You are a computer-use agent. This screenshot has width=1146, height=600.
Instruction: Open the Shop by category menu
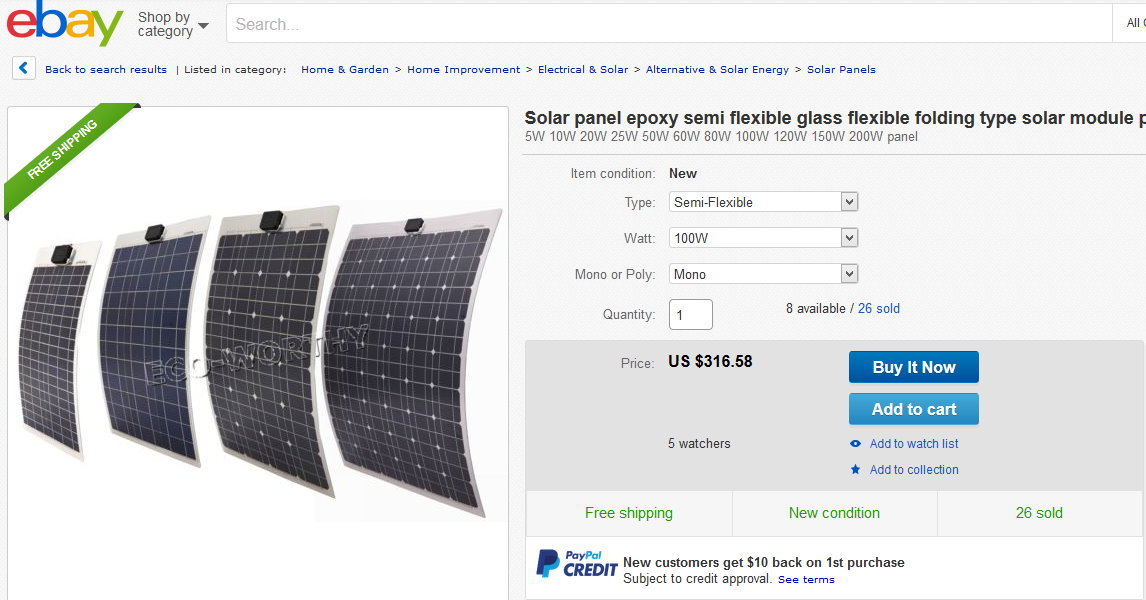173,24
